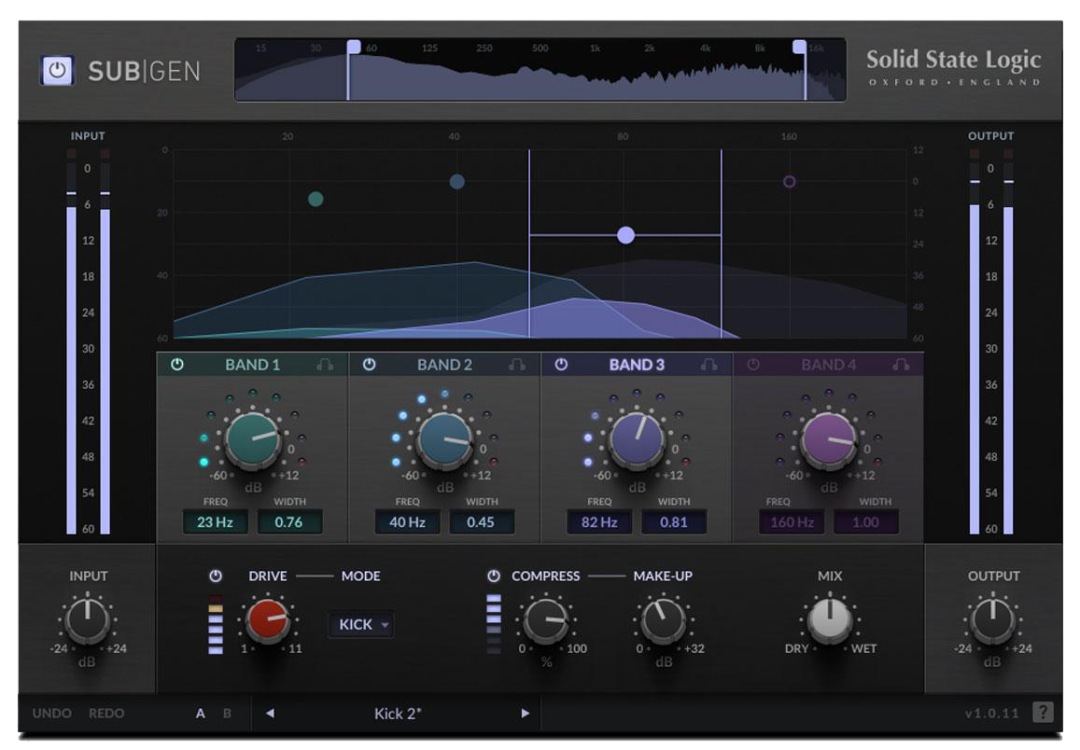1080x750 pixels.
Task: Solo Band 4 with headphone icon
Action: click(901, 365)
